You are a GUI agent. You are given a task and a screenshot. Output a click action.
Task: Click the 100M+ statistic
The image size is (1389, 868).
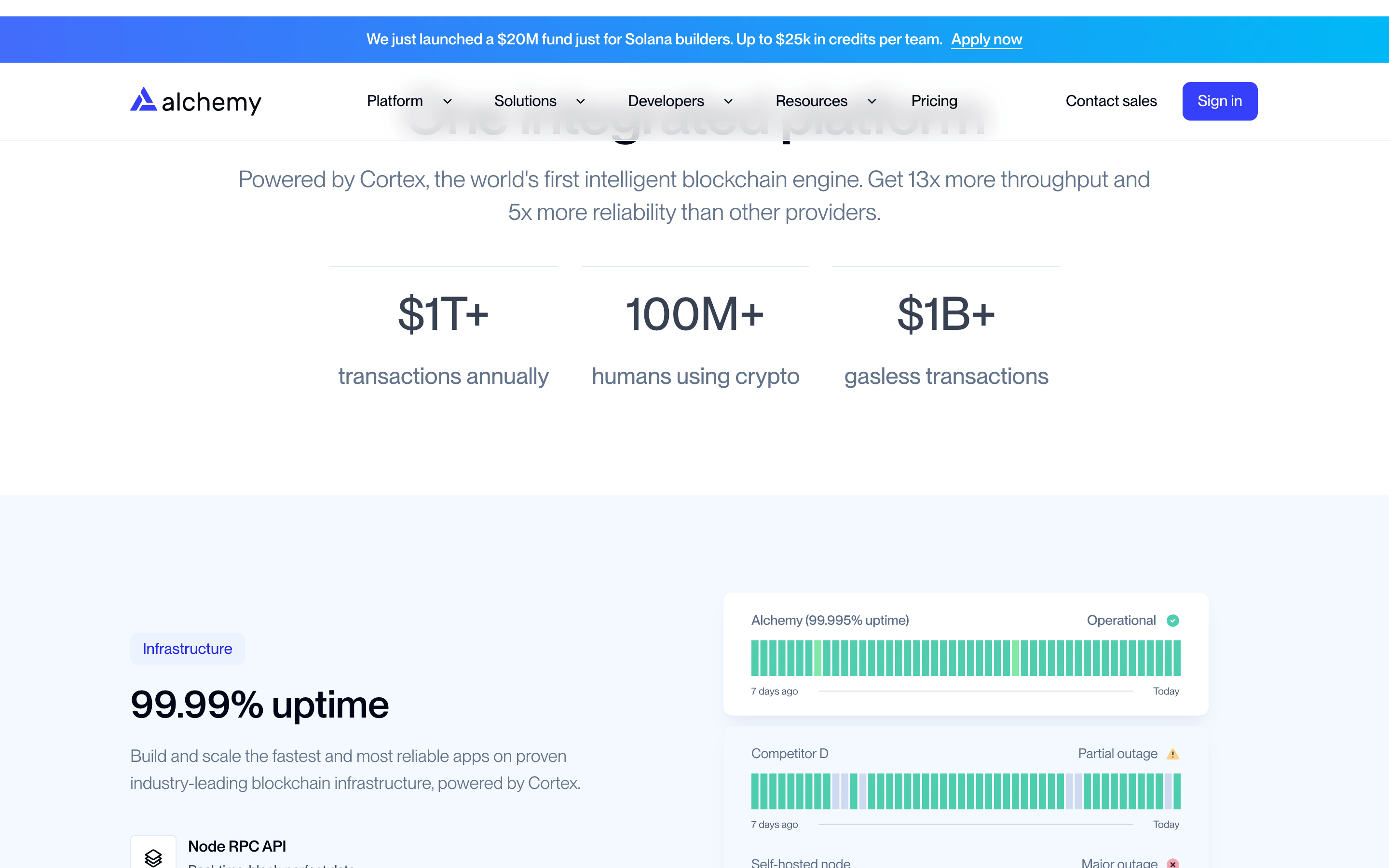tap(694, 314)
